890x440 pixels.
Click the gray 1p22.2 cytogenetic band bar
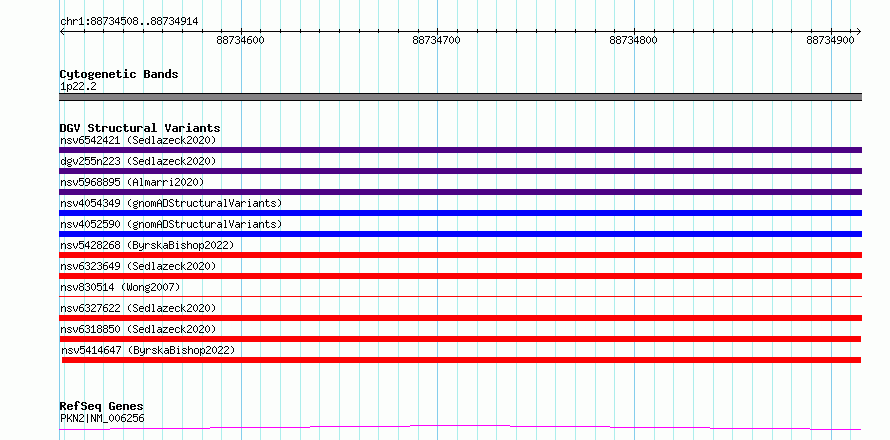pos(460,97)
